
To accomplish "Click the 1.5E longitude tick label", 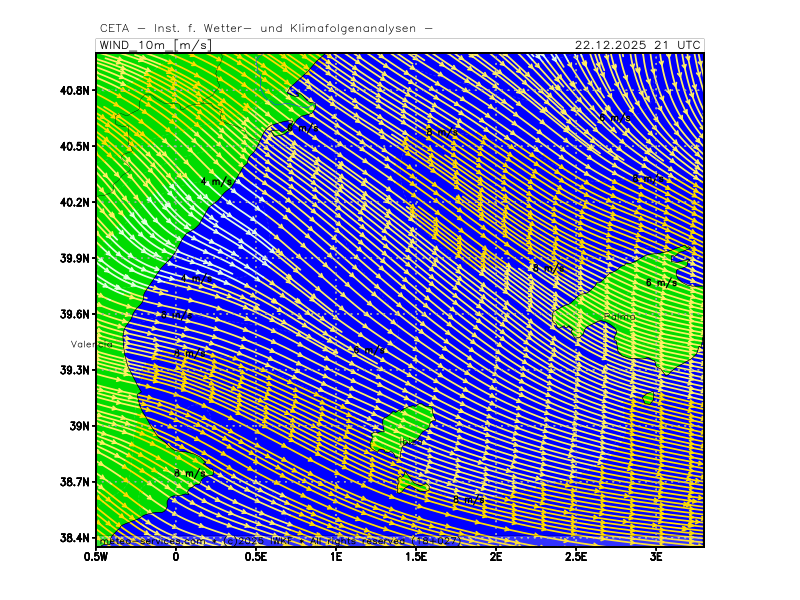I will [416, 556].
